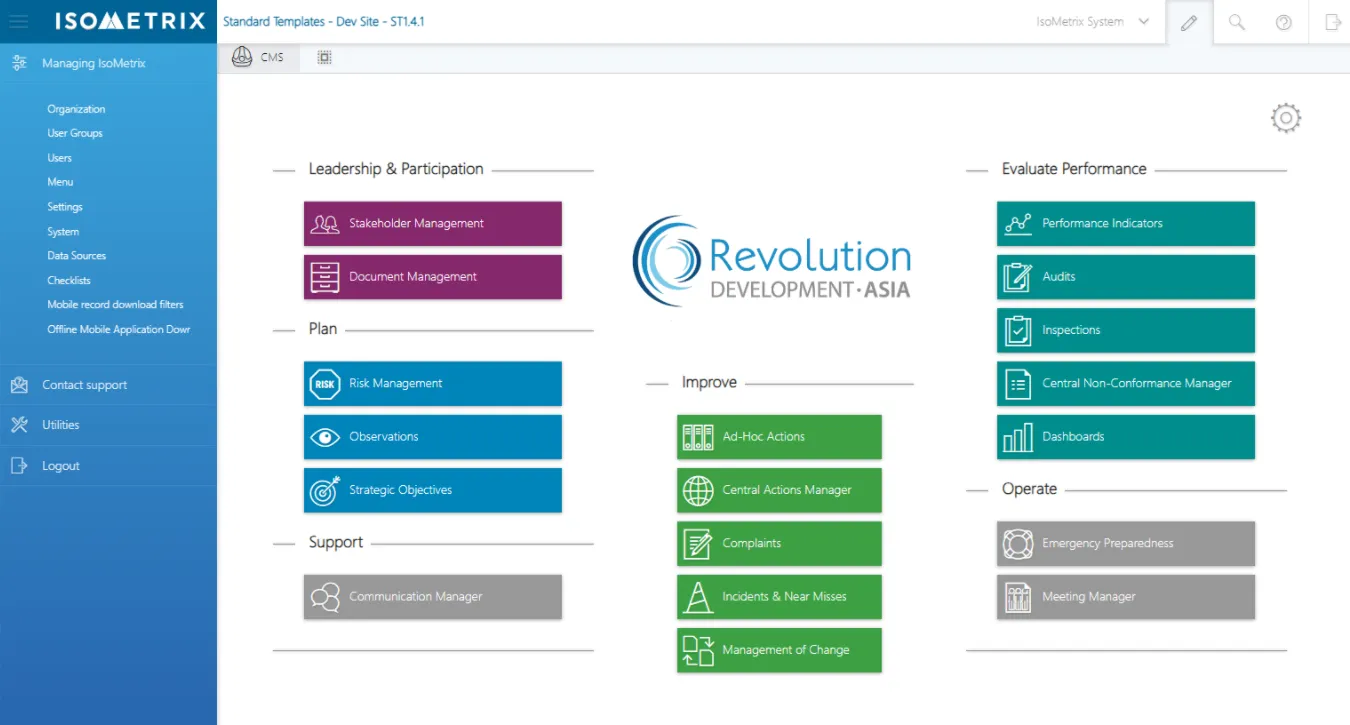
Task: Click the CMS helmet icon
Action: (x=241, y=57)
